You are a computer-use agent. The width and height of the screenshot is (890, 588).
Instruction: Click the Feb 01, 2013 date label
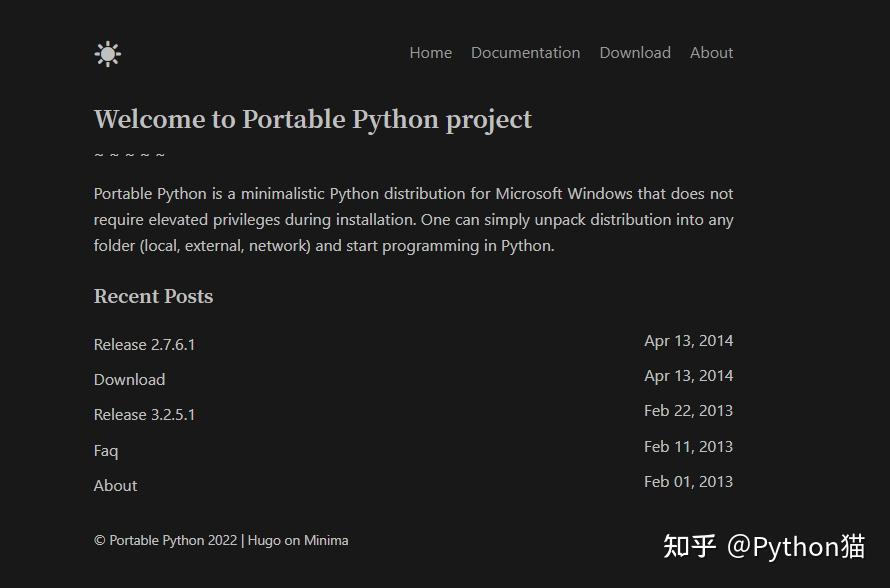pyautogui.click(x=688, y=481)
